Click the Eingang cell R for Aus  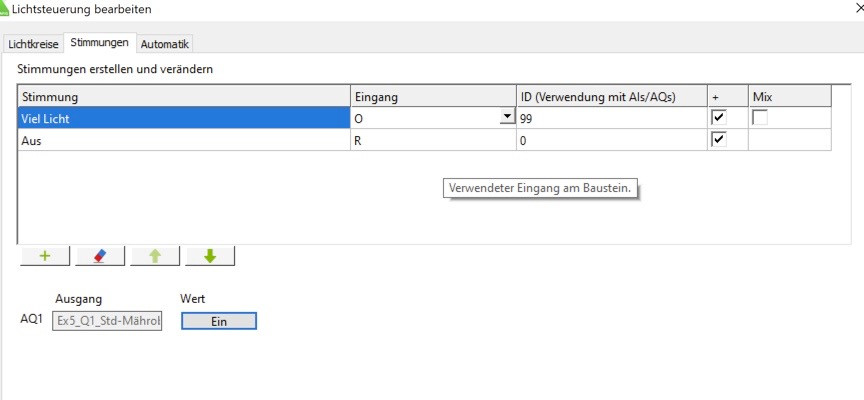point(432,140)
